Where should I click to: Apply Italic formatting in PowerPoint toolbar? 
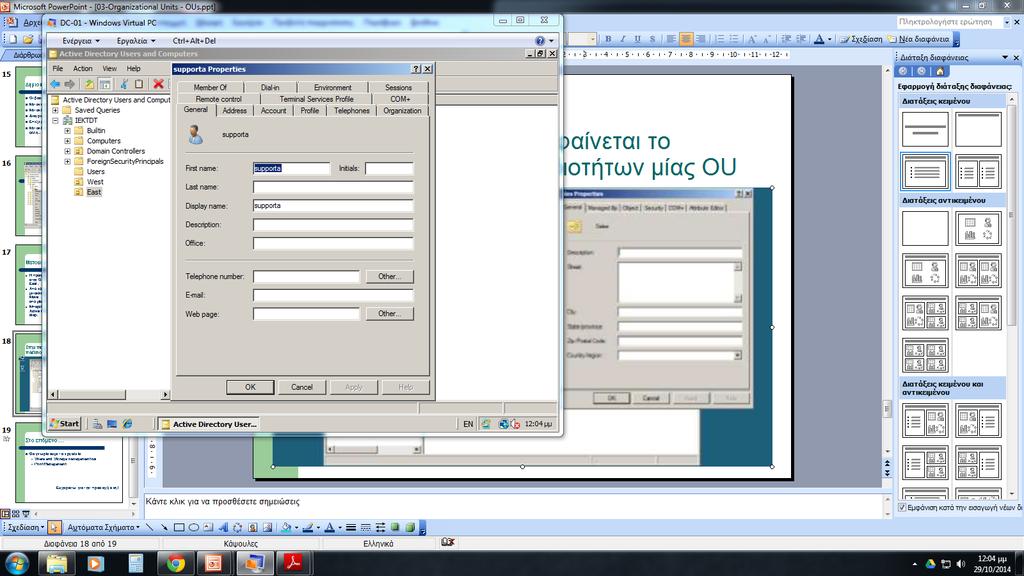point(623,39)
